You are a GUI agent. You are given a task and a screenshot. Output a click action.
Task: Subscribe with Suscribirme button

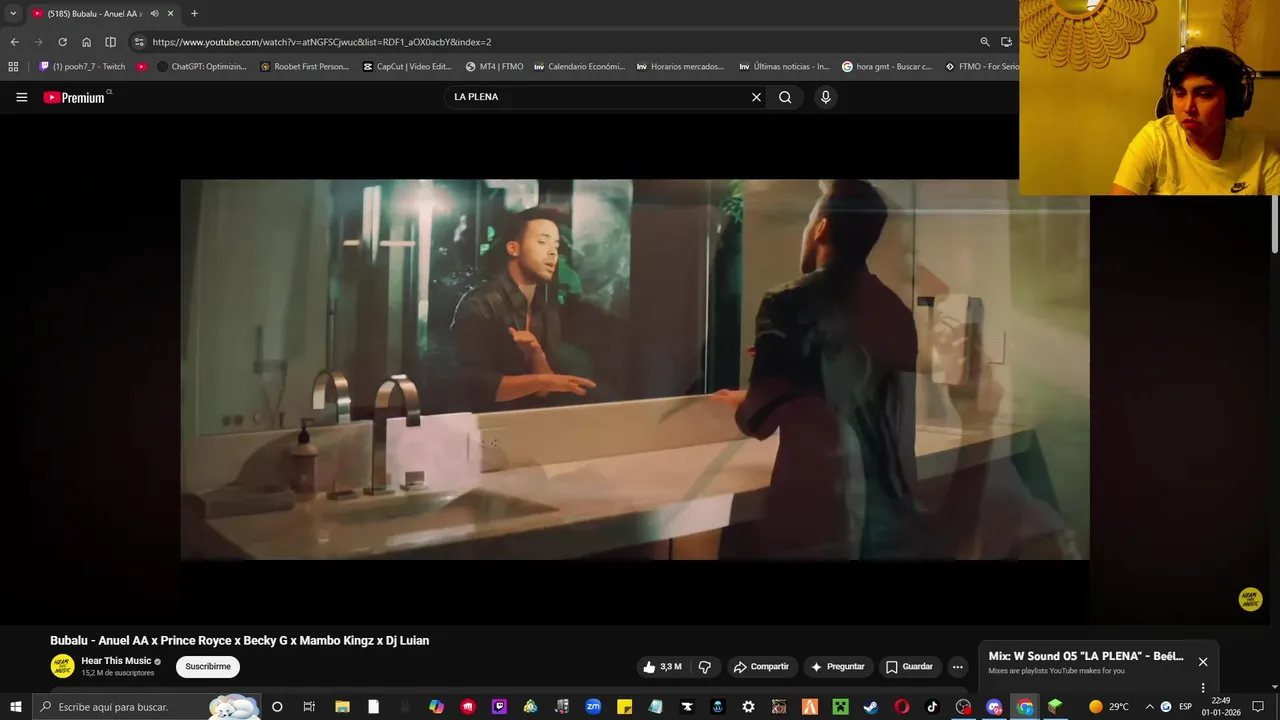pos(208,667)
